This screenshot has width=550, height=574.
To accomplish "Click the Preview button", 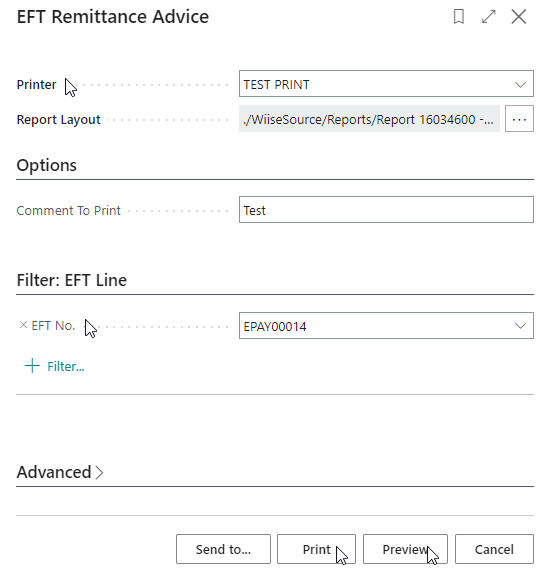I will 405,549.
